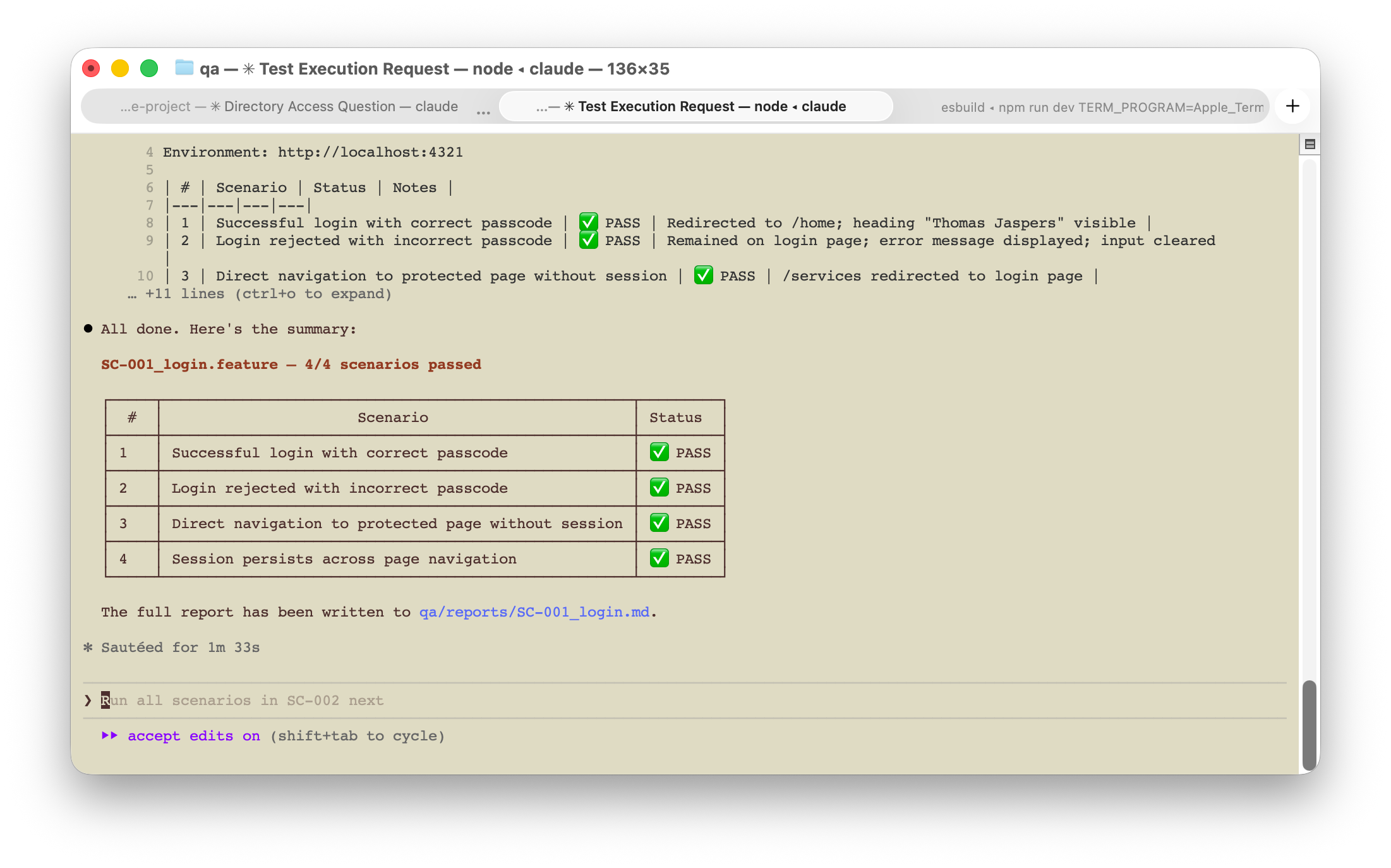This screenshot has width=1391, height=868.
Task: Click the split pane icon above scrollbar
Action: [x=1310, y=145]
